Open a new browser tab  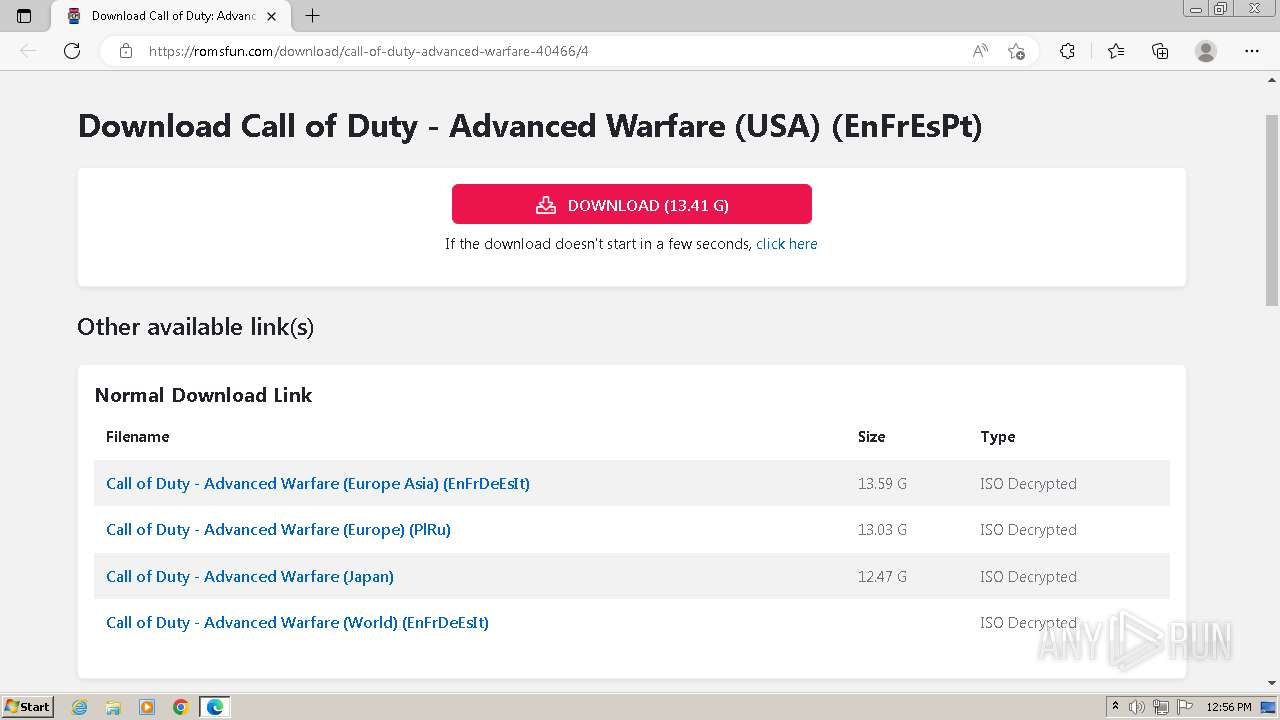tap(312, 16)
